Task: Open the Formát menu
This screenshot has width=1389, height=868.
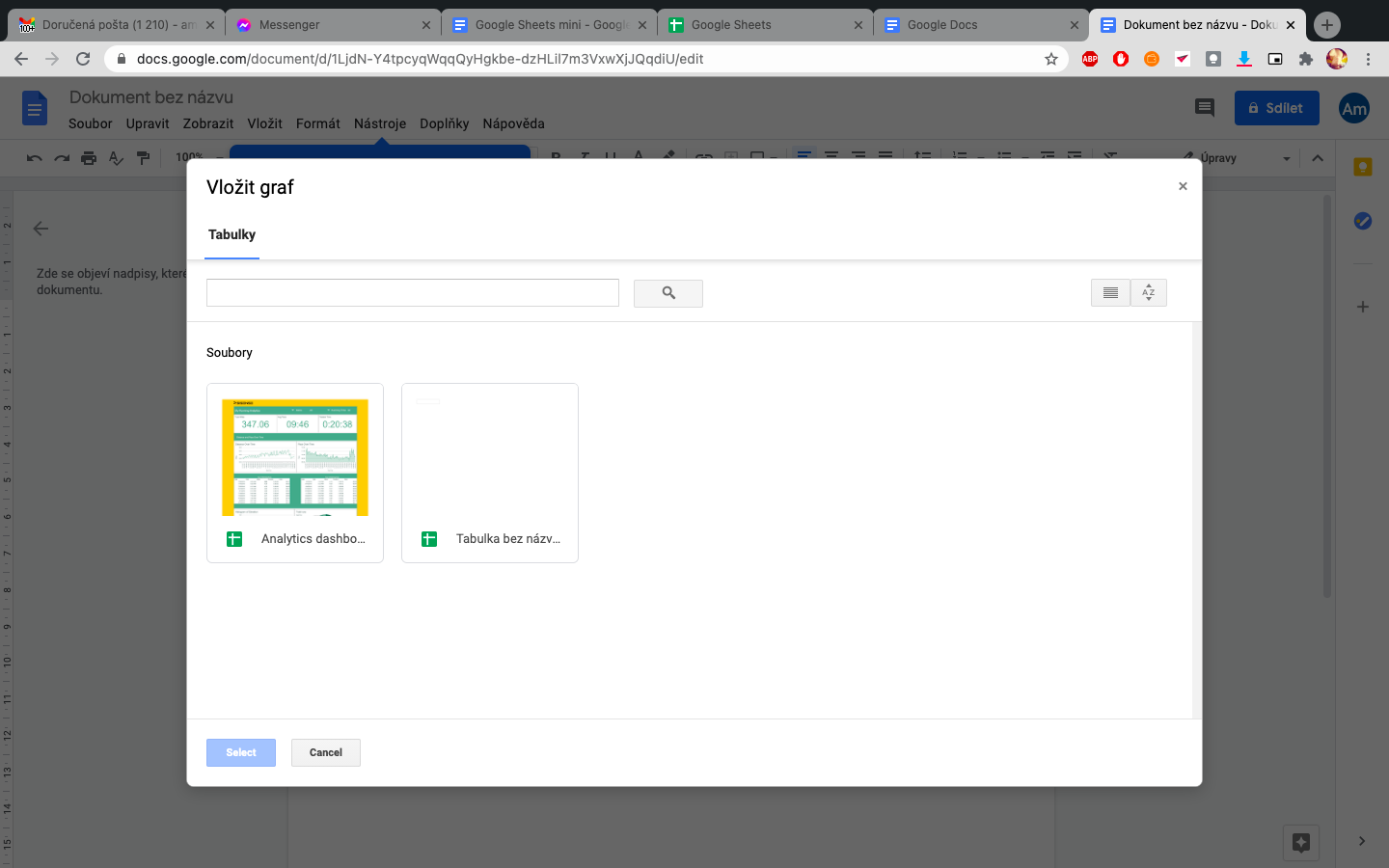Action: (318, 123)
